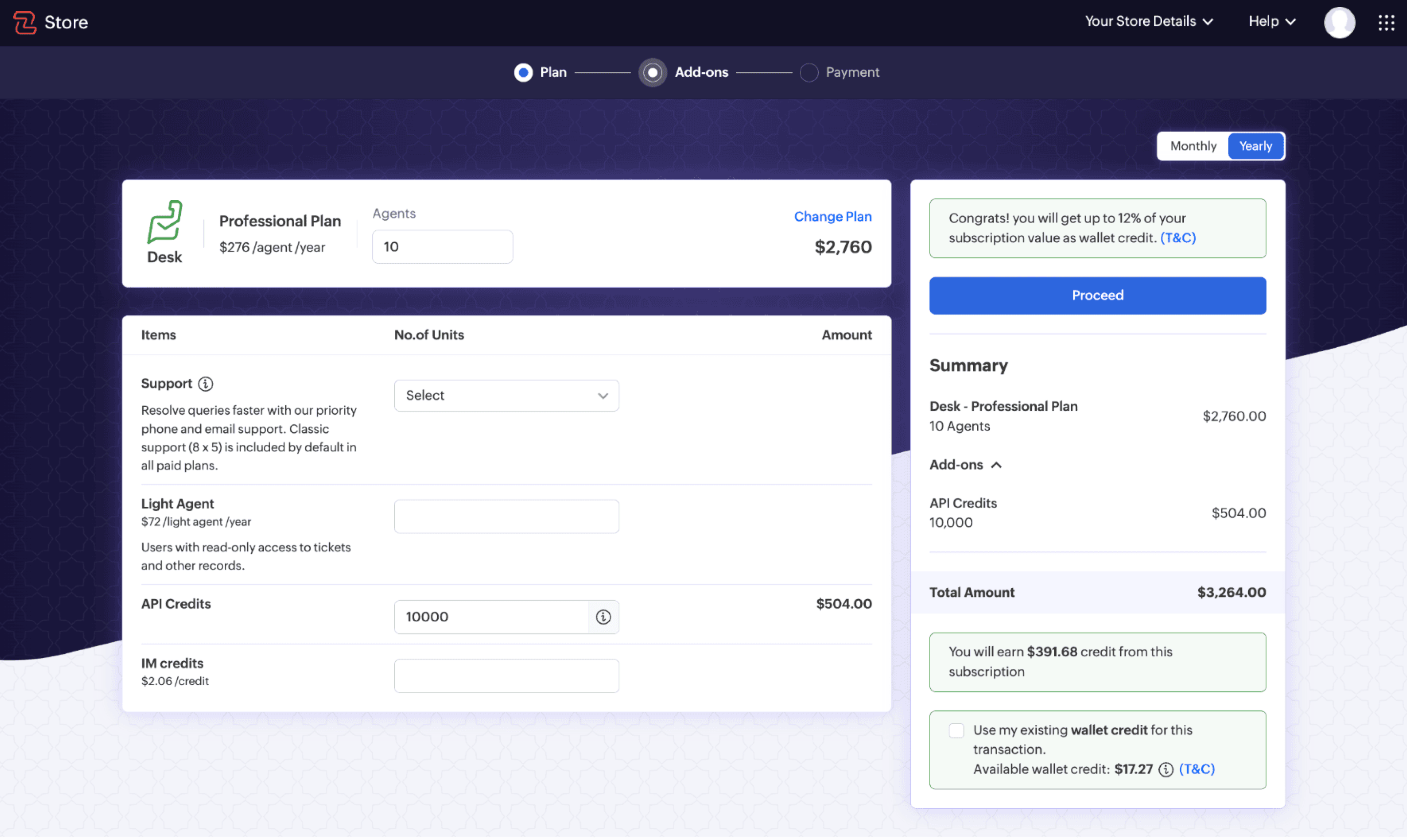Click the wallet credit info icon
Screen dimensions: 1407x840
pos(1165,769)
